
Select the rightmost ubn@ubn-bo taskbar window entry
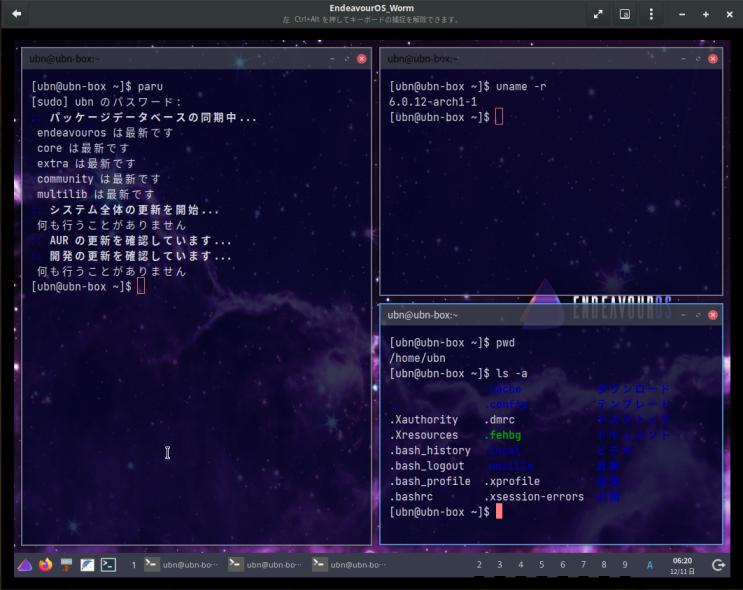[x=350, y=565]
